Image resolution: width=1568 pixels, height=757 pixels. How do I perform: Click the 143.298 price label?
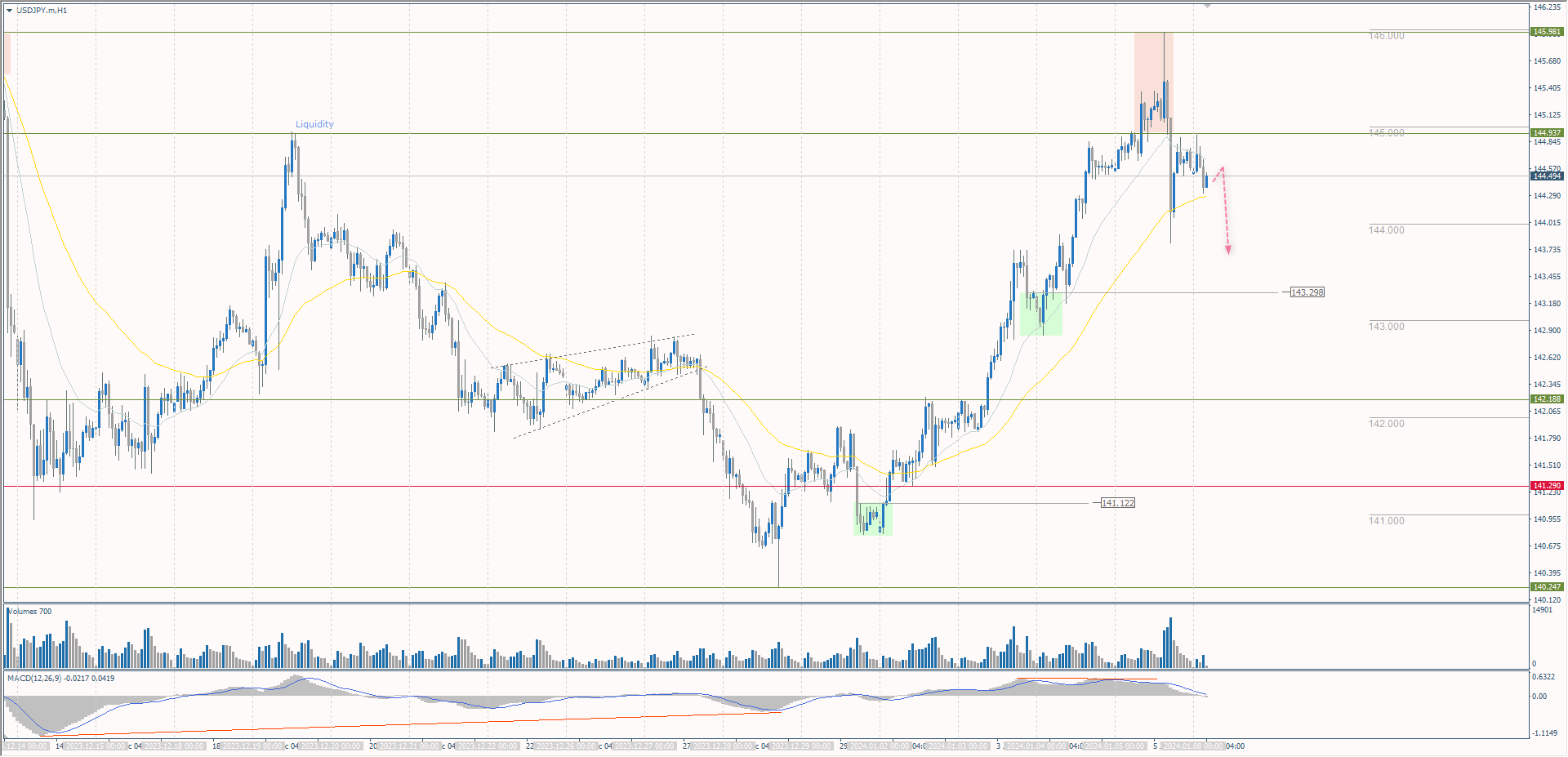coord(1307,292)
